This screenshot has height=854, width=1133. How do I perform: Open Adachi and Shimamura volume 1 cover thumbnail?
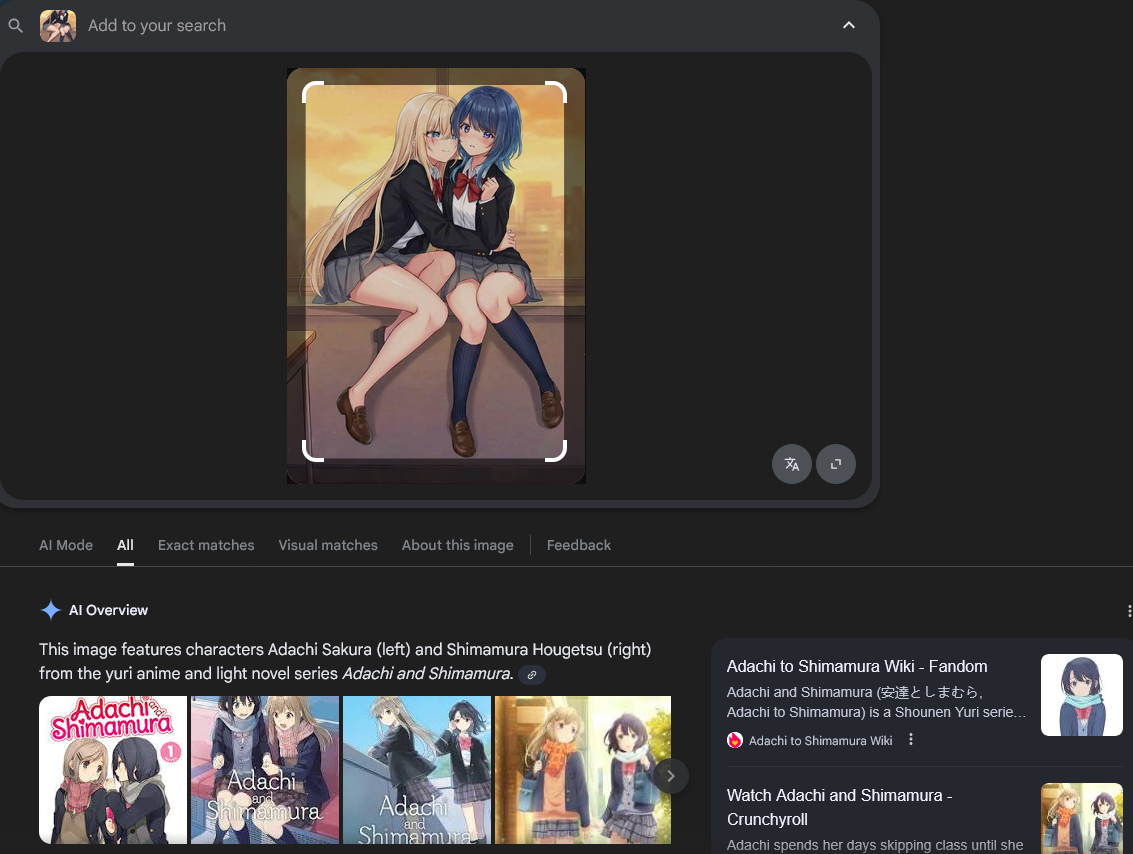pyautogui.click(x=113, y=770)
